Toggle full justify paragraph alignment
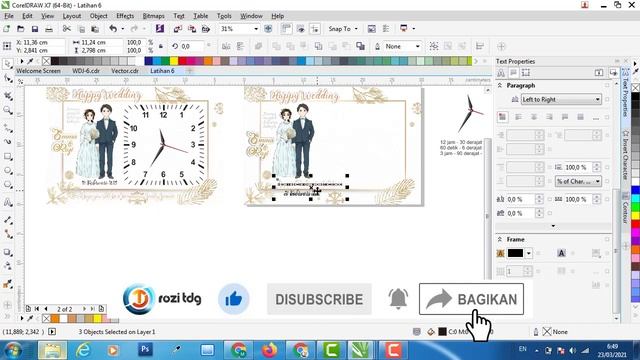This screenshot has height=360, width=640. (x=565, y=117)
